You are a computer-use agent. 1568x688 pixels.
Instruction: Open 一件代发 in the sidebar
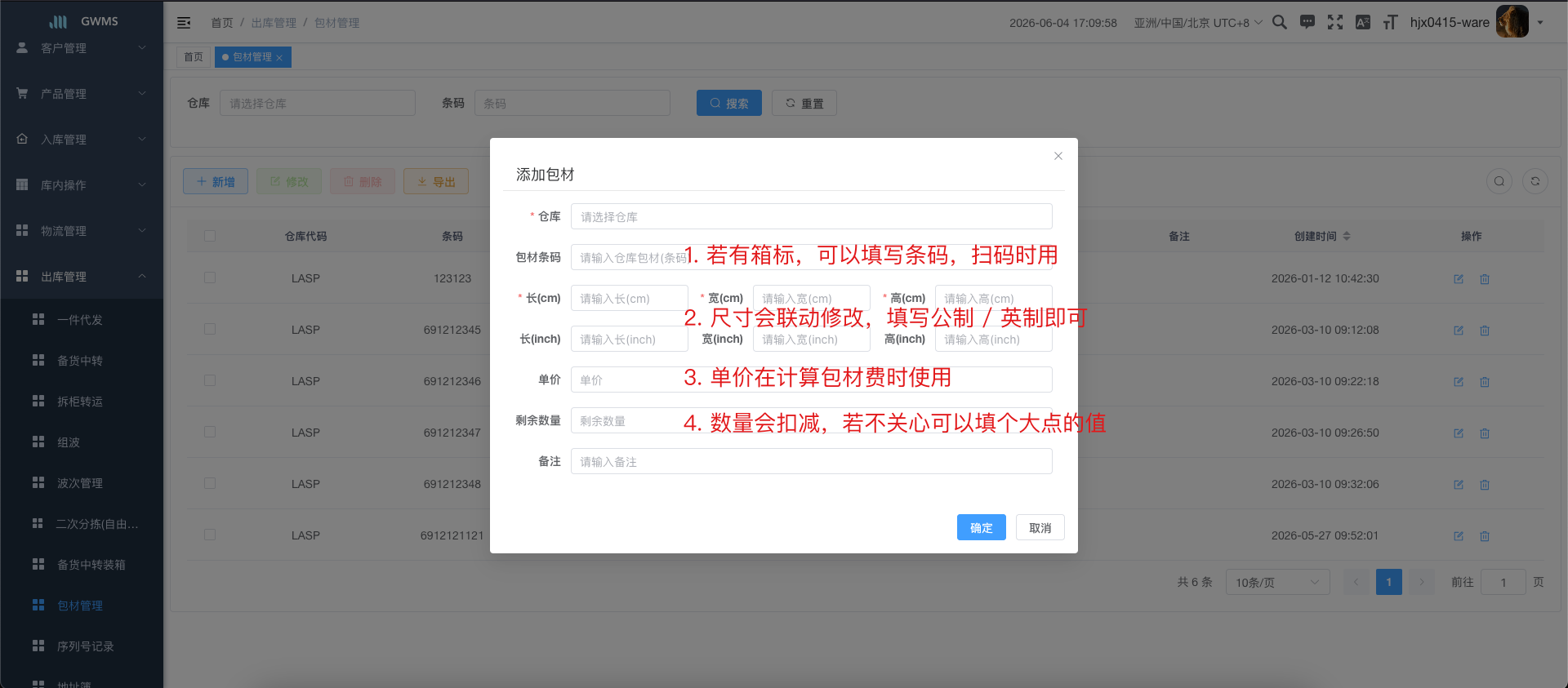coord(82,320)
